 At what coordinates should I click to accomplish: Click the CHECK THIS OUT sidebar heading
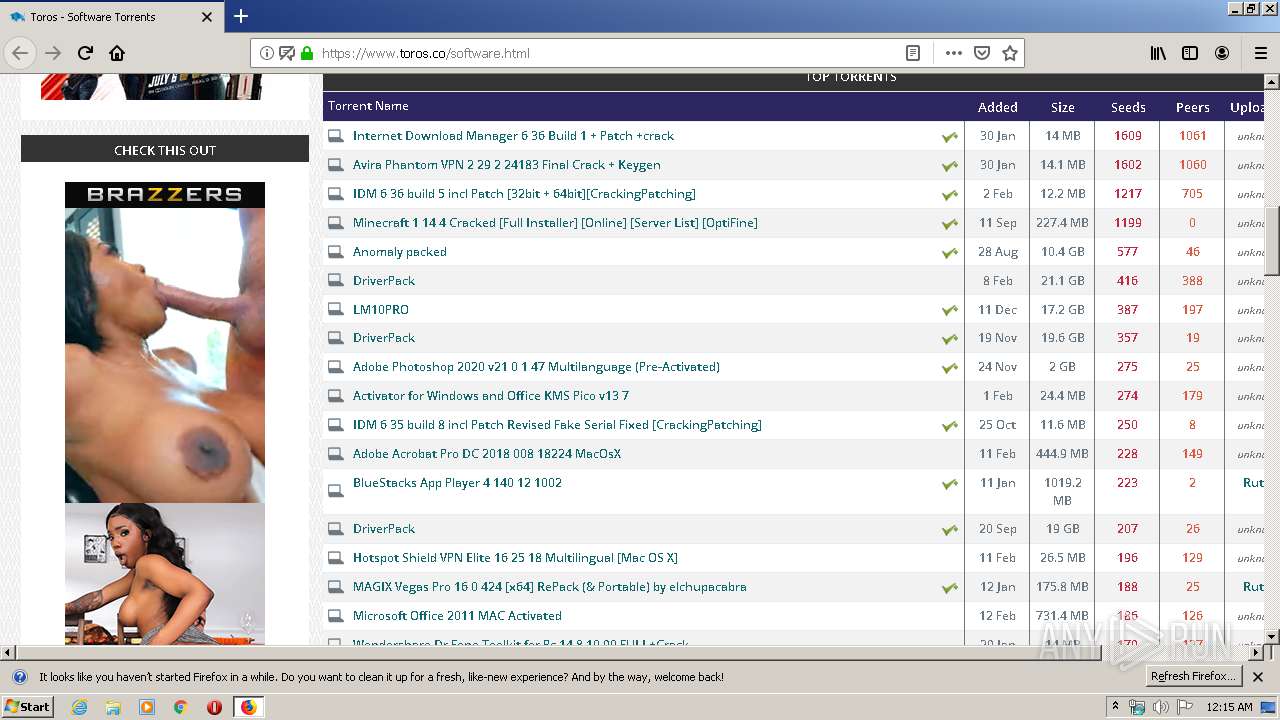165,150
